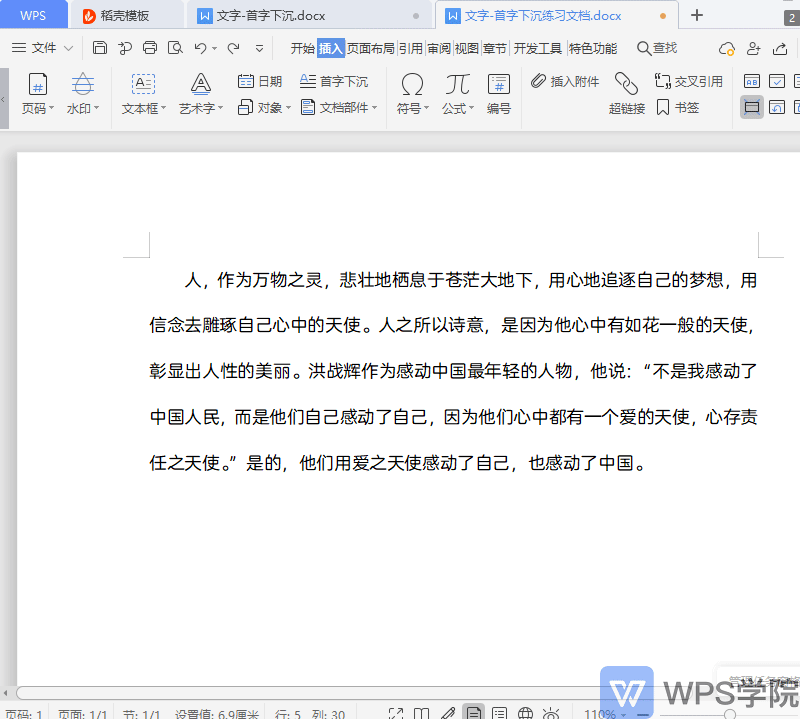Click the zoom out minus button
The height and width of the screenshot is (719, 800).
click(643, 714)
